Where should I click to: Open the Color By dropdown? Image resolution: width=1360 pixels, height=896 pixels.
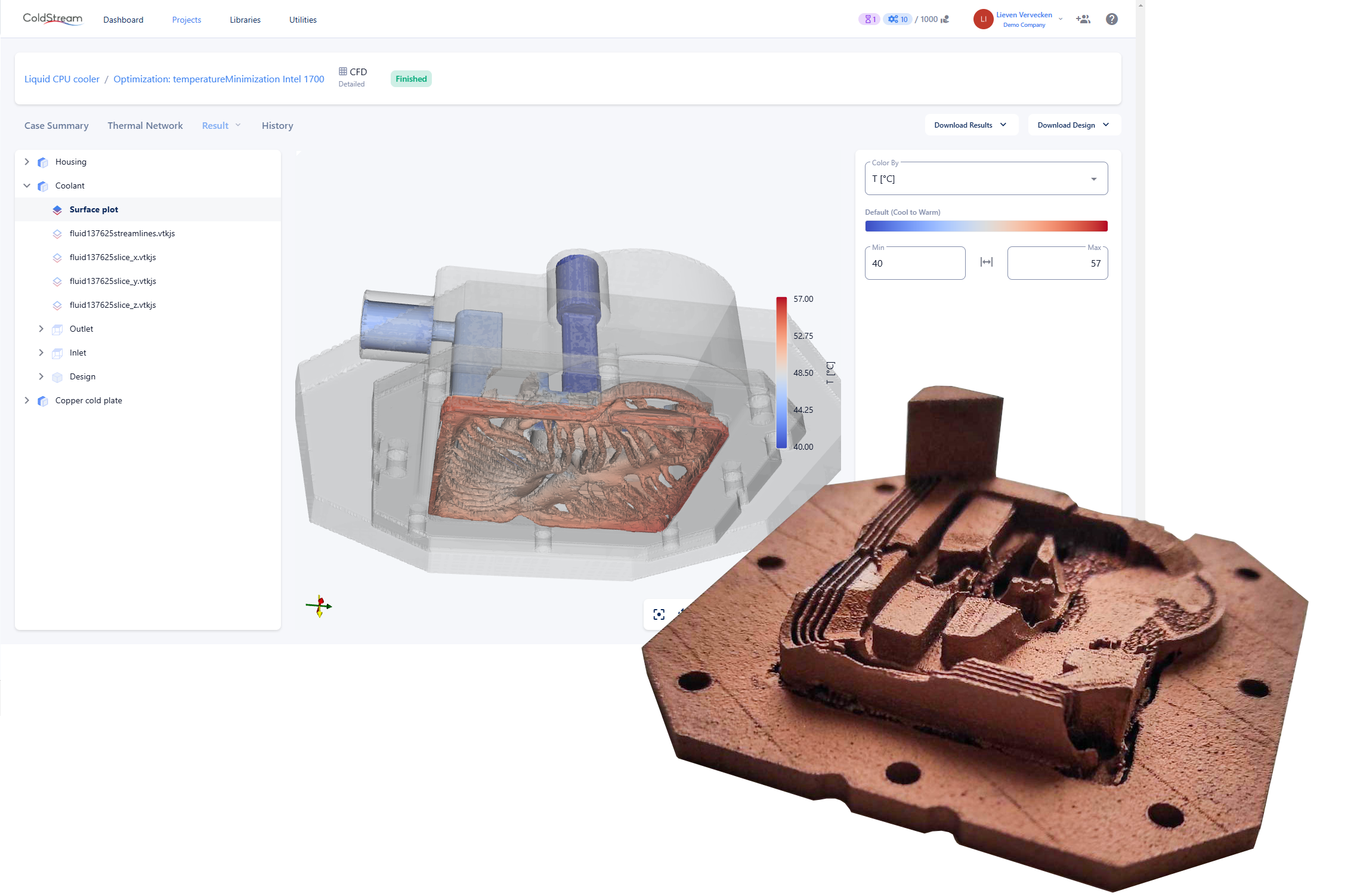point(985,179)
